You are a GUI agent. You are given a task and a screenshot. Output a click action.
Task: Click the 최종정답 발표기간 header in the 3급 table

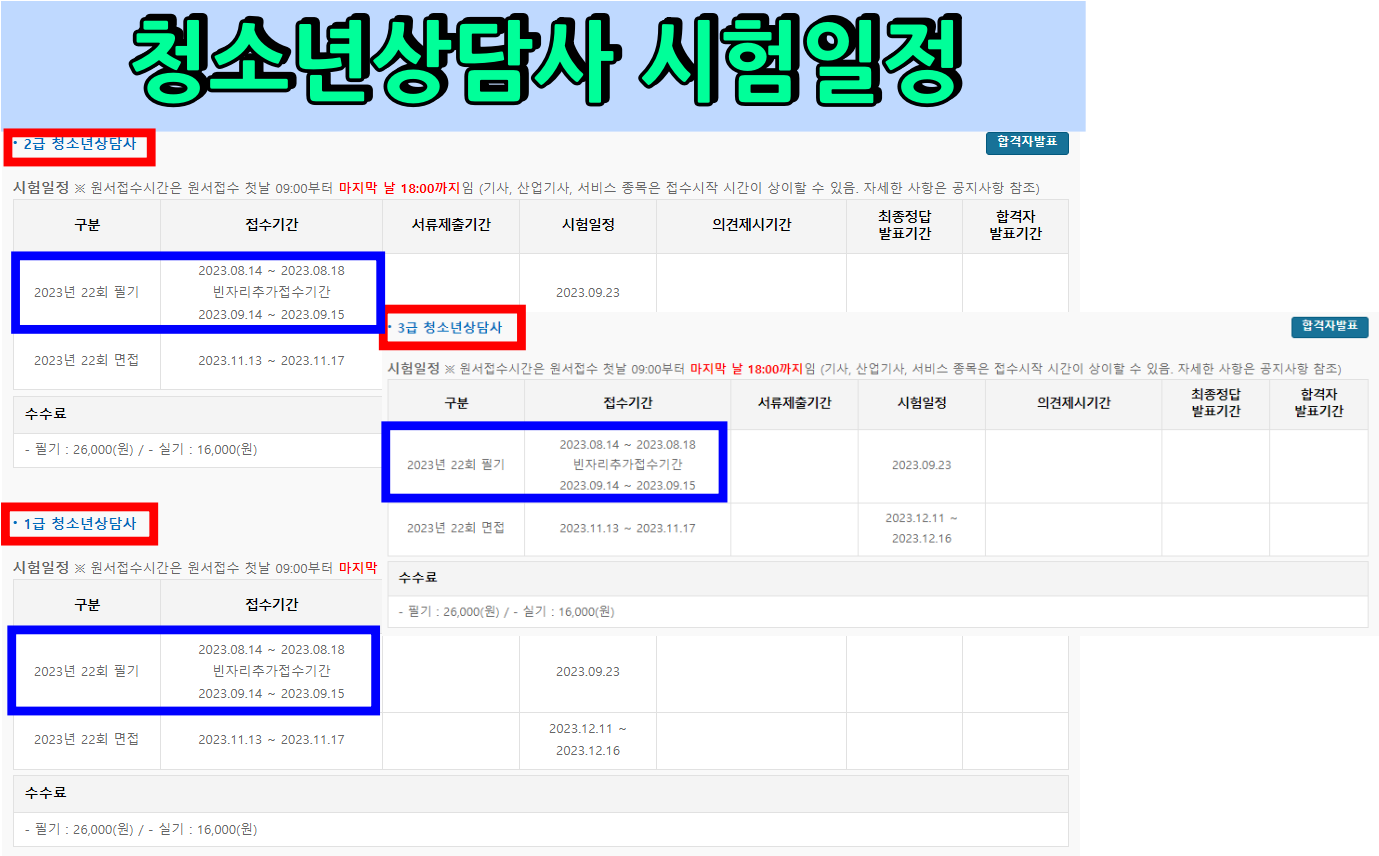coord(1215,403)
